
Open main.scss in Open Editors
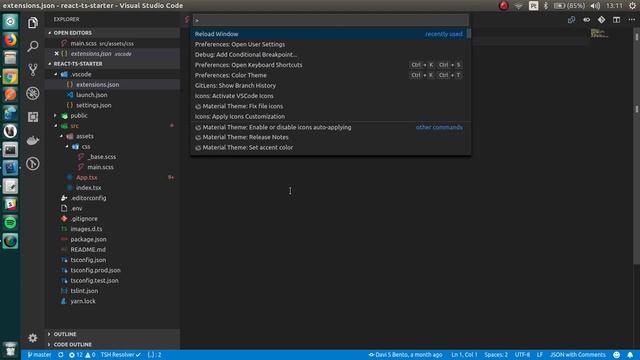pyautogui.click(x=112, y=43)
